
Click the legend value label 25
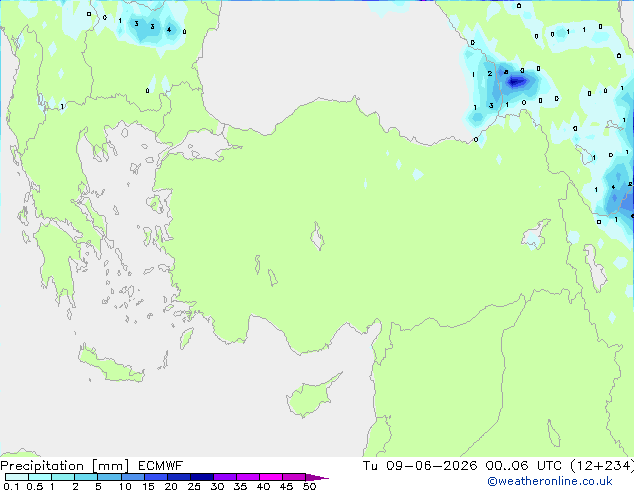[194, 486]
